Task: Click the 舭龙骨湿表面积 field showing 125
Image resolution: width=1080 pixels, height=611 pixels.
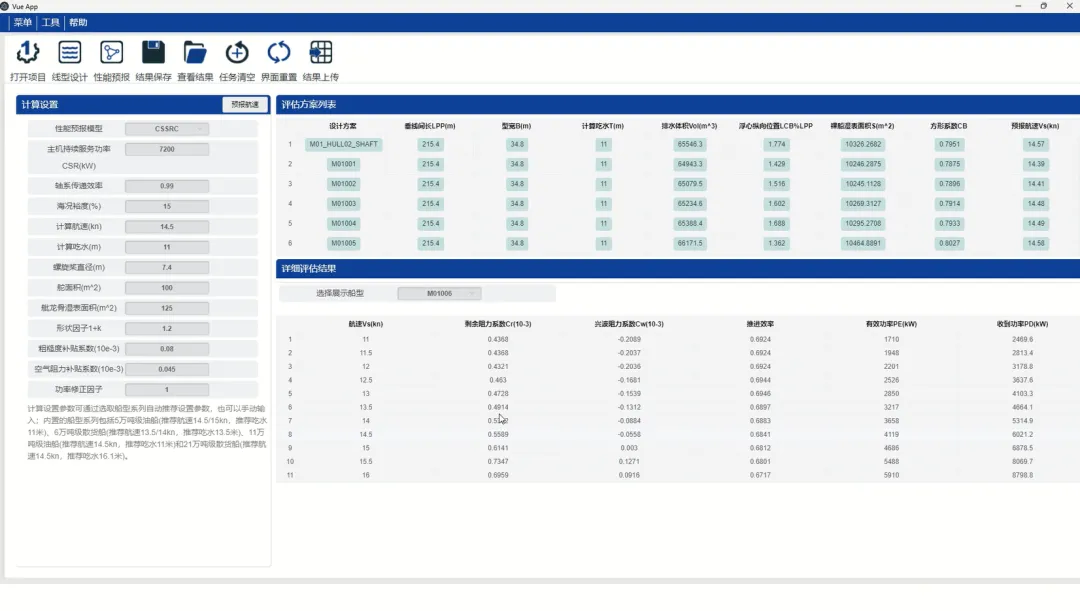Action: coord(167,308)
